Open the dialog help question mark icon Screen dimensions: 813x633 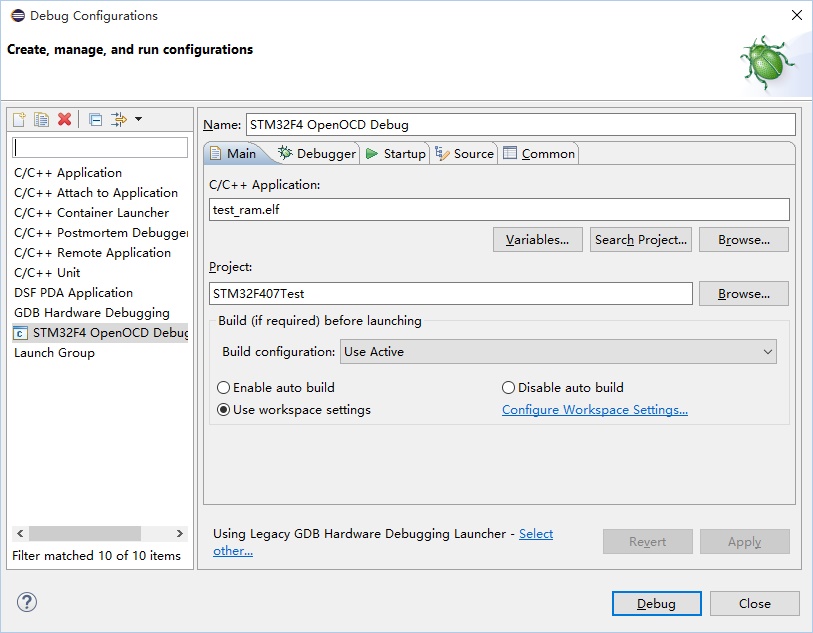(27, 603)
